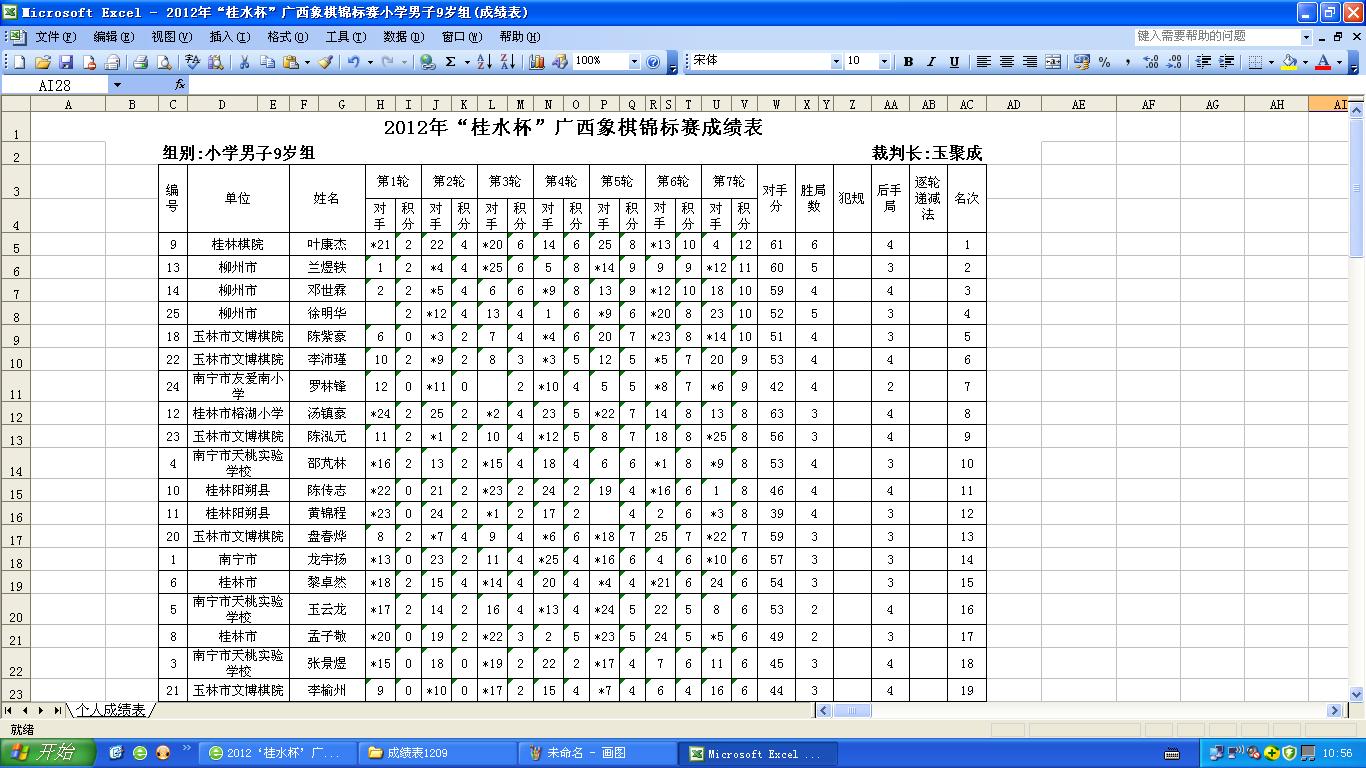The image size is (1366, 768).
Task: Open Excel Help question mark
Action: click(653, 61)
